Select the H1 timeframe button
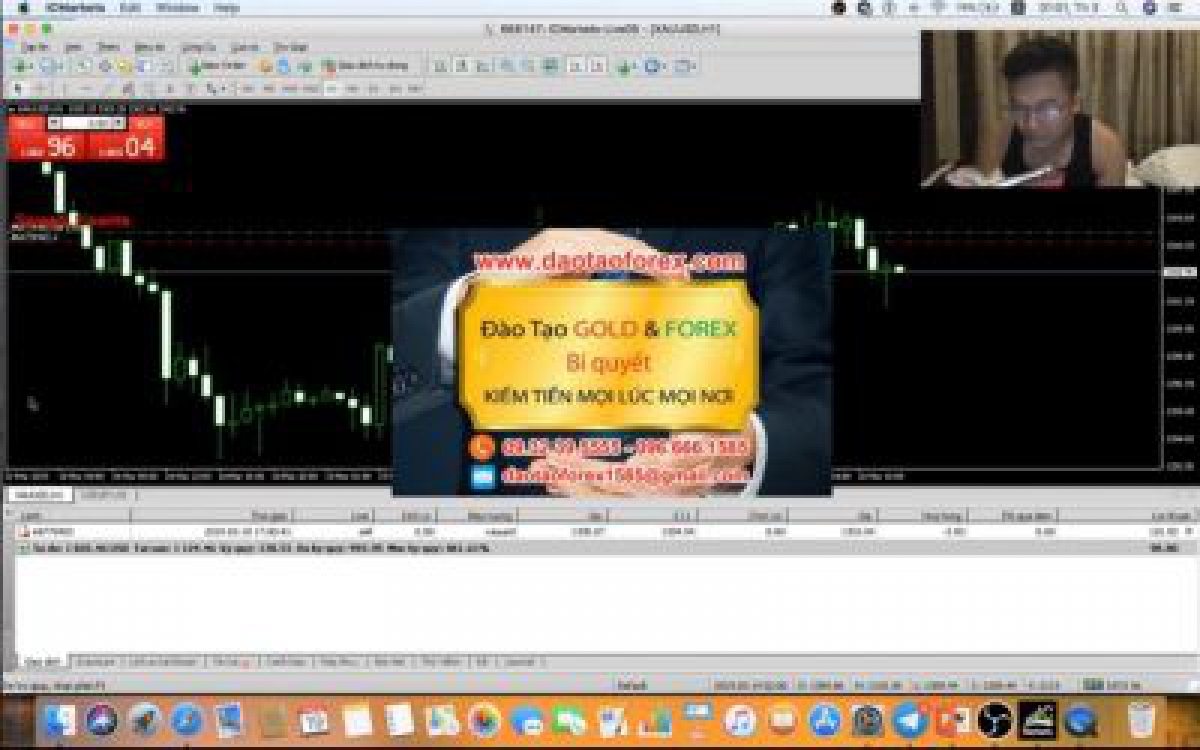This screenshot has width=1200, height=750. [332, 89]
